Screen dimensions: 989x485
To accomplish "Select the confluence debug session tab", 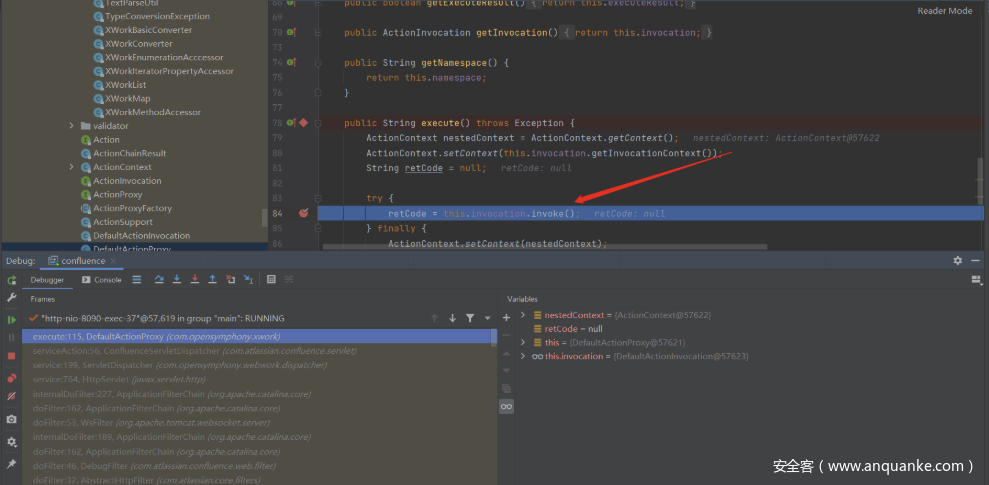I will 82,261.
